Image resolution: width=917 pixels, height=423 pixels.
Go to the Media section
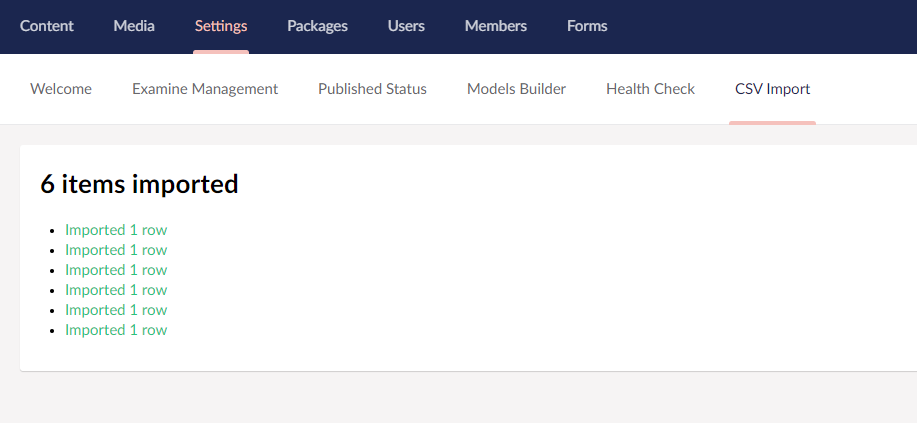pyautogui.click(x=134, y=26)
